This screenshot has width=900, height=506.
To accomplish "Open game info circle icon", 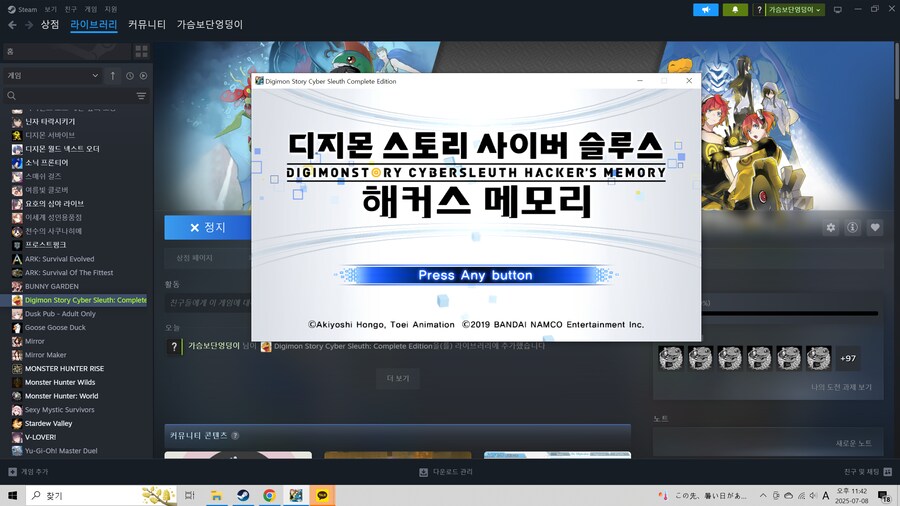I will (852, 228).
